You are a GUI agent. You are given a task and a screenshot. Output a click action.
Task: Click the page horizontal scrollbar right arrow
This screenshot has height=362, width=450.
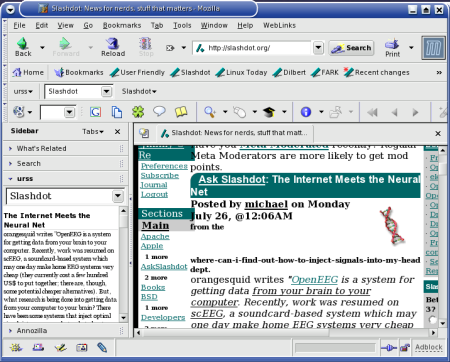click(433, 332)
